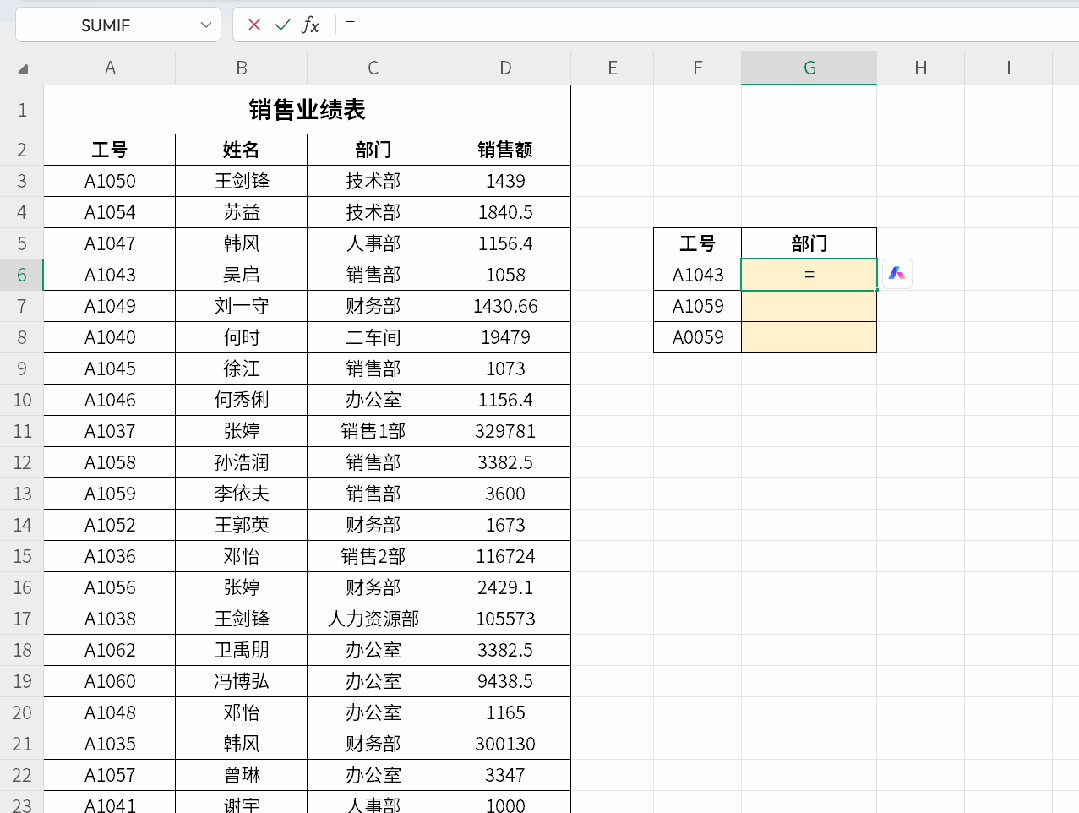The height and width of the screenshot is (813, 1079).
Task: Select the column G header
Action: pyautogui.click(x=809, y=68)
